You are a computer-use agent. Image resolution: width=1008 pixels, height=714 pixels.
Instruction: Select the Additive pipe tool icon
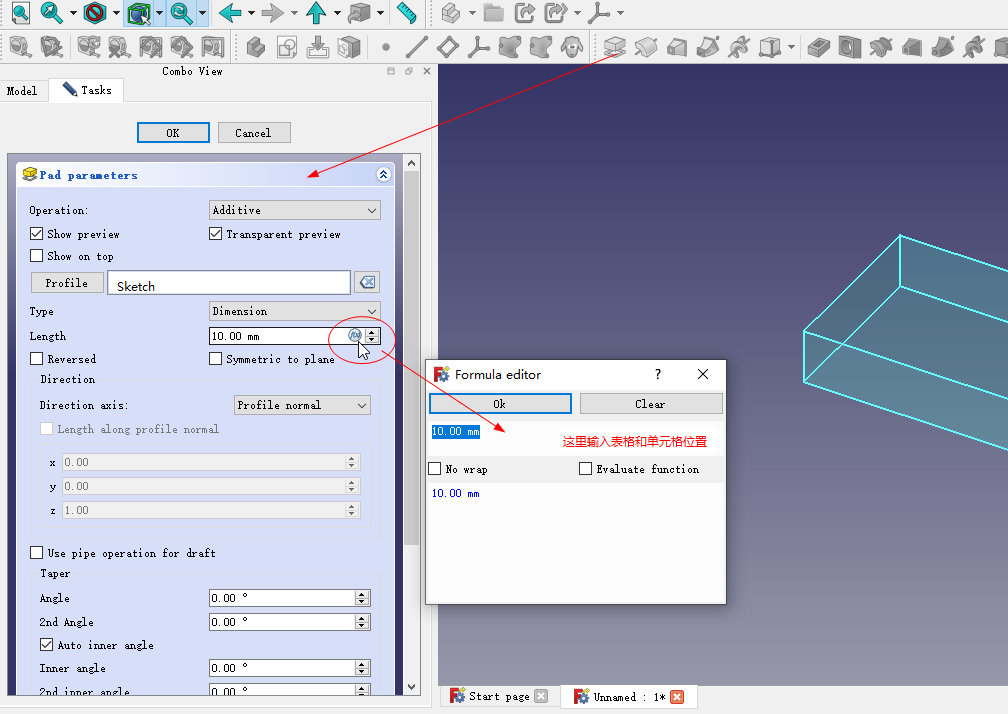708,47
